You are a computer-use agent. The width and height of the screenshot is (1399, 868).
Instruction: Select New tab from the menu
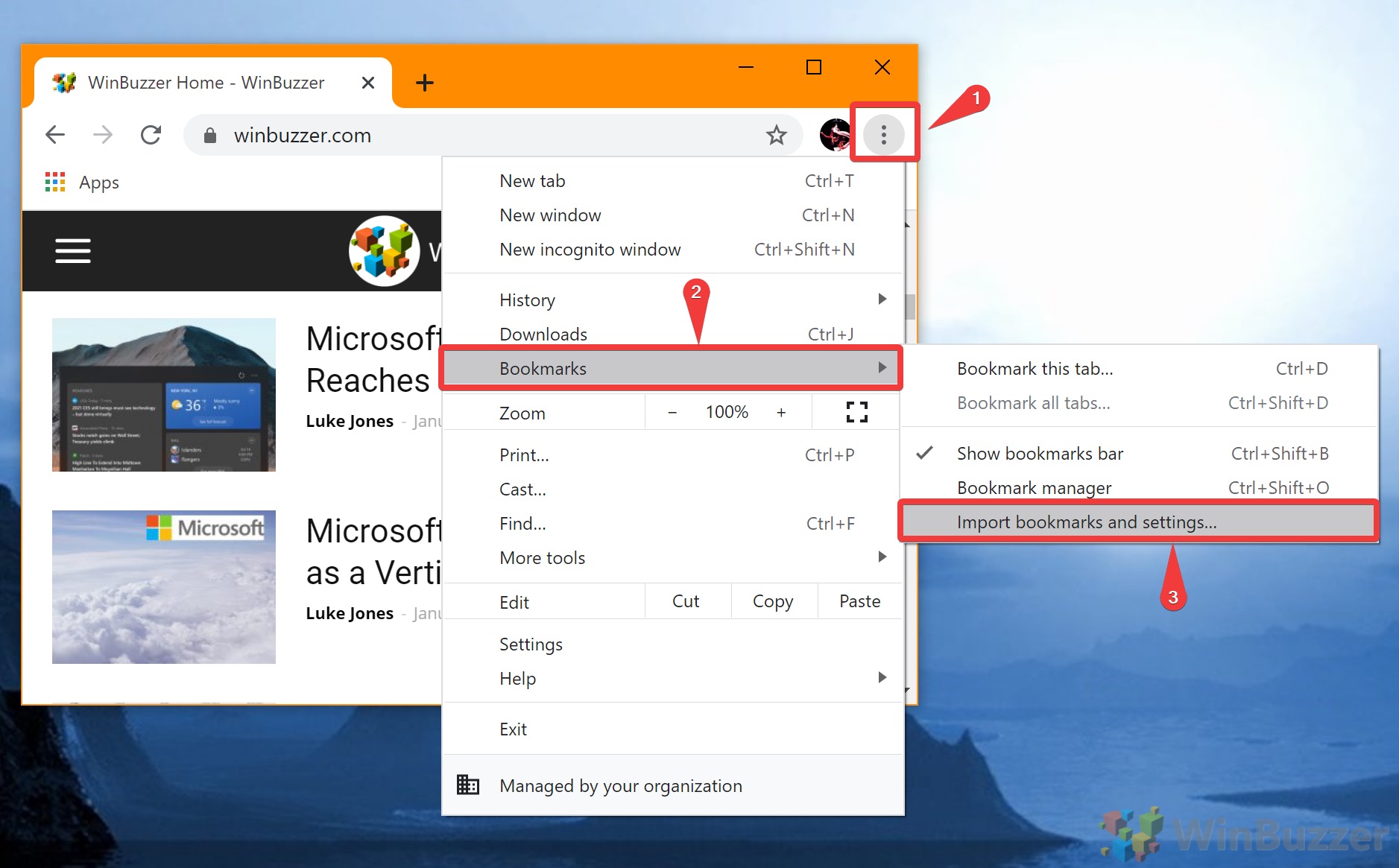672,181
